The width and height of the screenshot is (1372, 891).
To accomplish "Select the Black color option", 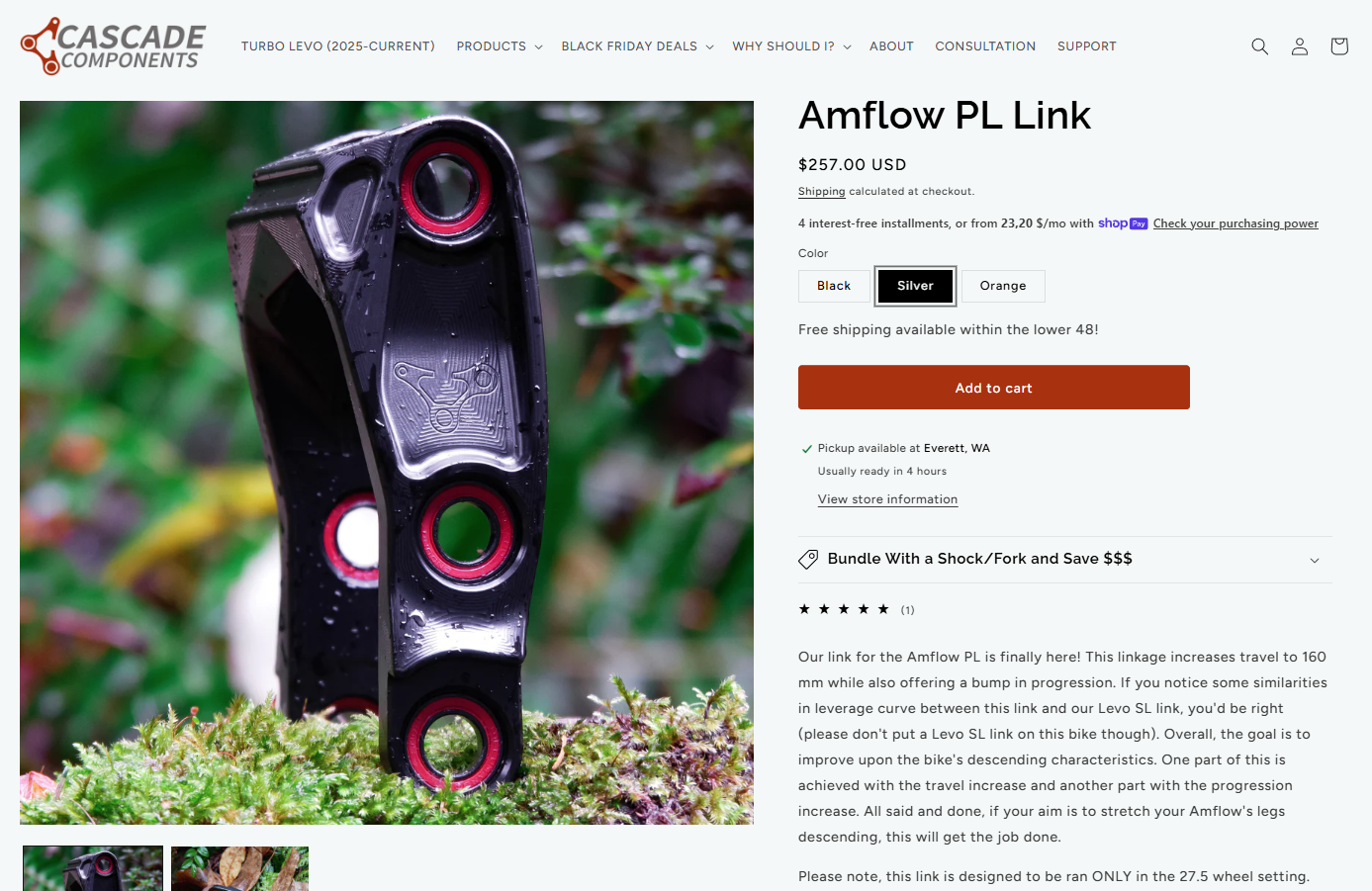I will (834, 286).
